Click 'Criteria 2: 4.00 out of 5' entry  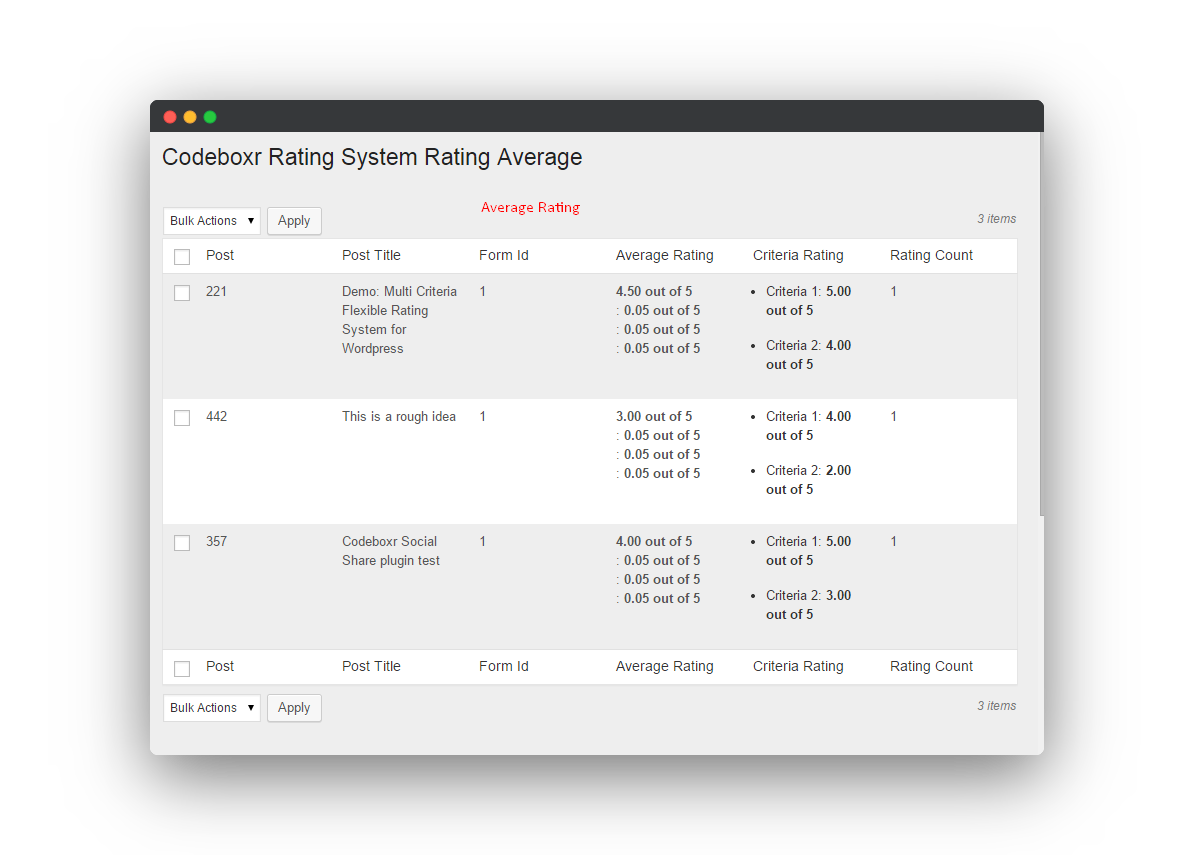(808, 355)
